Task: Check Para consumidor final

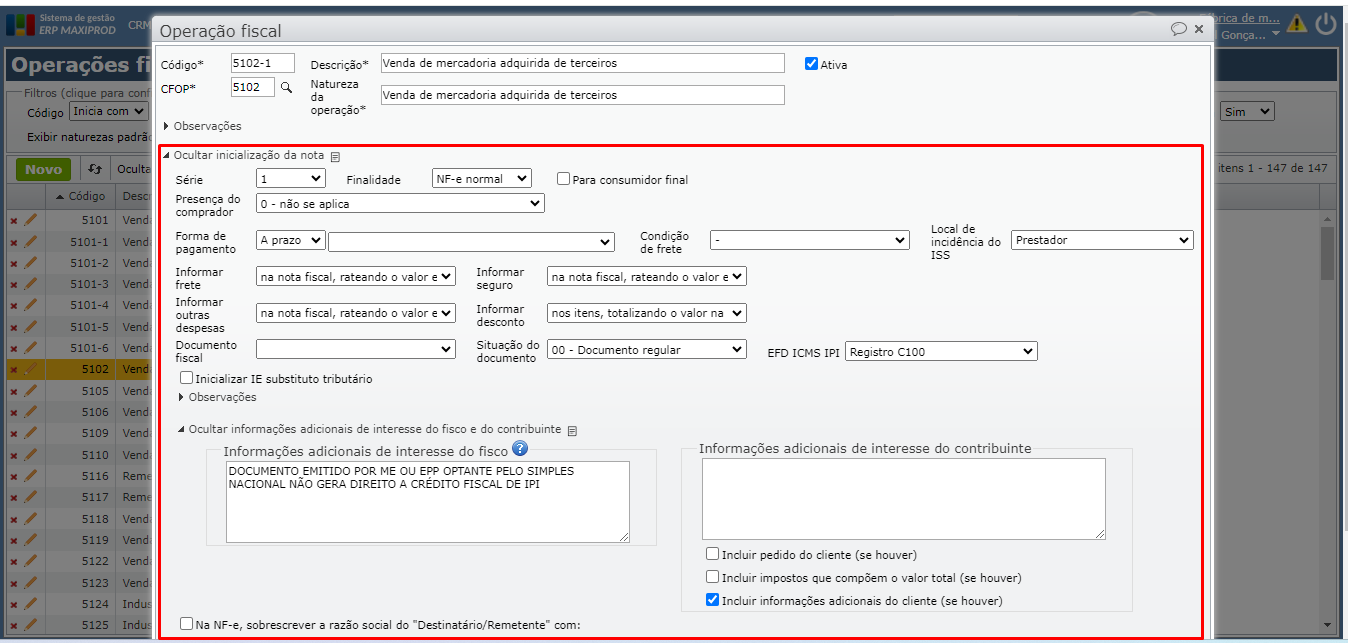Action: point(564,179)
